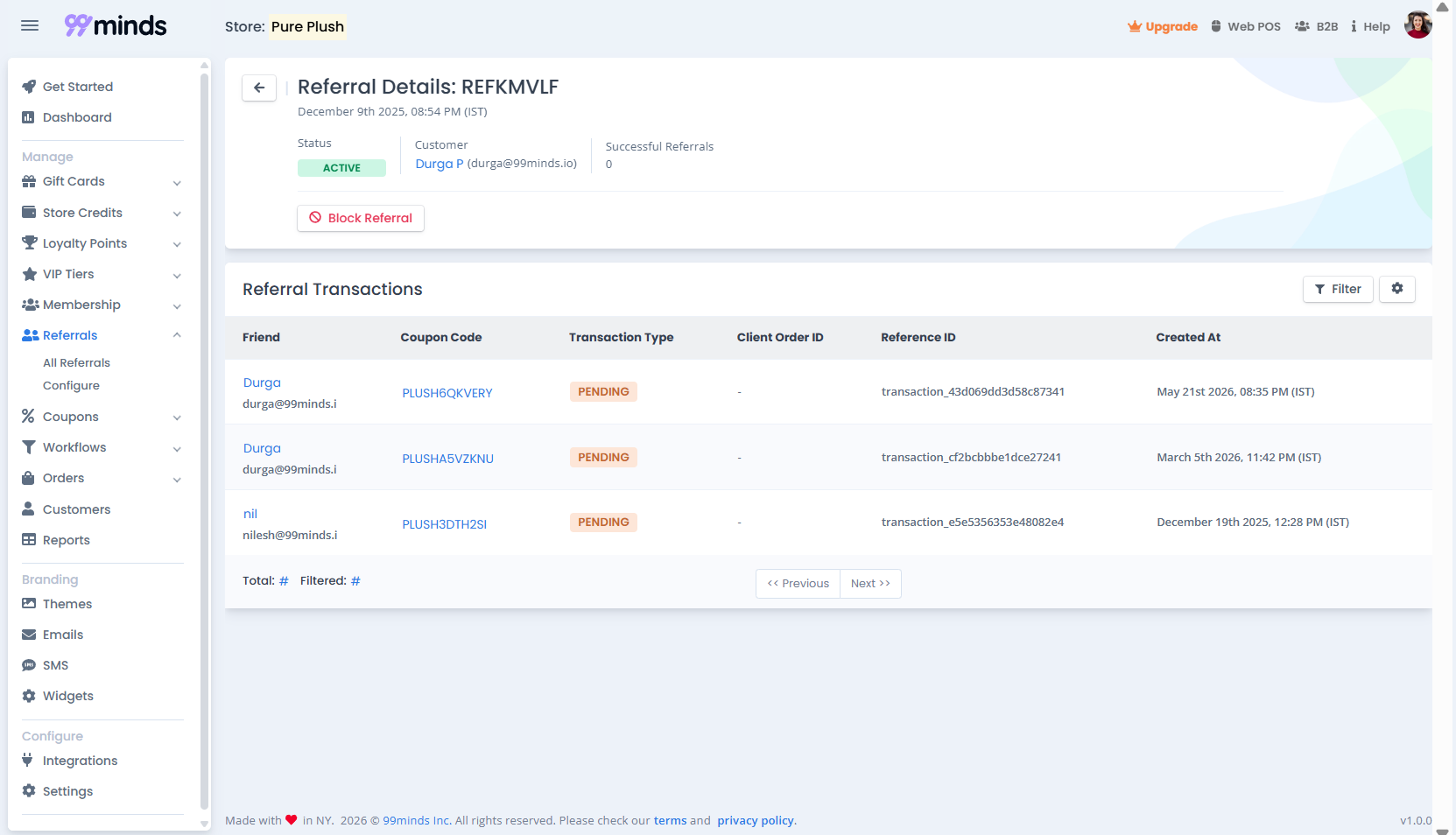Click the SMS chat bubble icon

point(29,665)
